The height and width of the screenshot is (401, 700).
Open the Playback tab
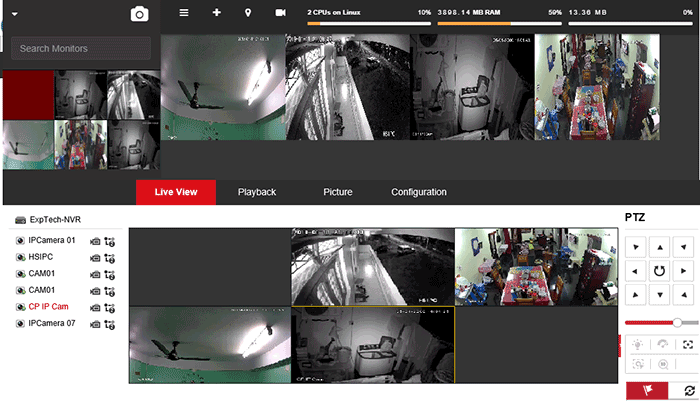click(257, 192)
